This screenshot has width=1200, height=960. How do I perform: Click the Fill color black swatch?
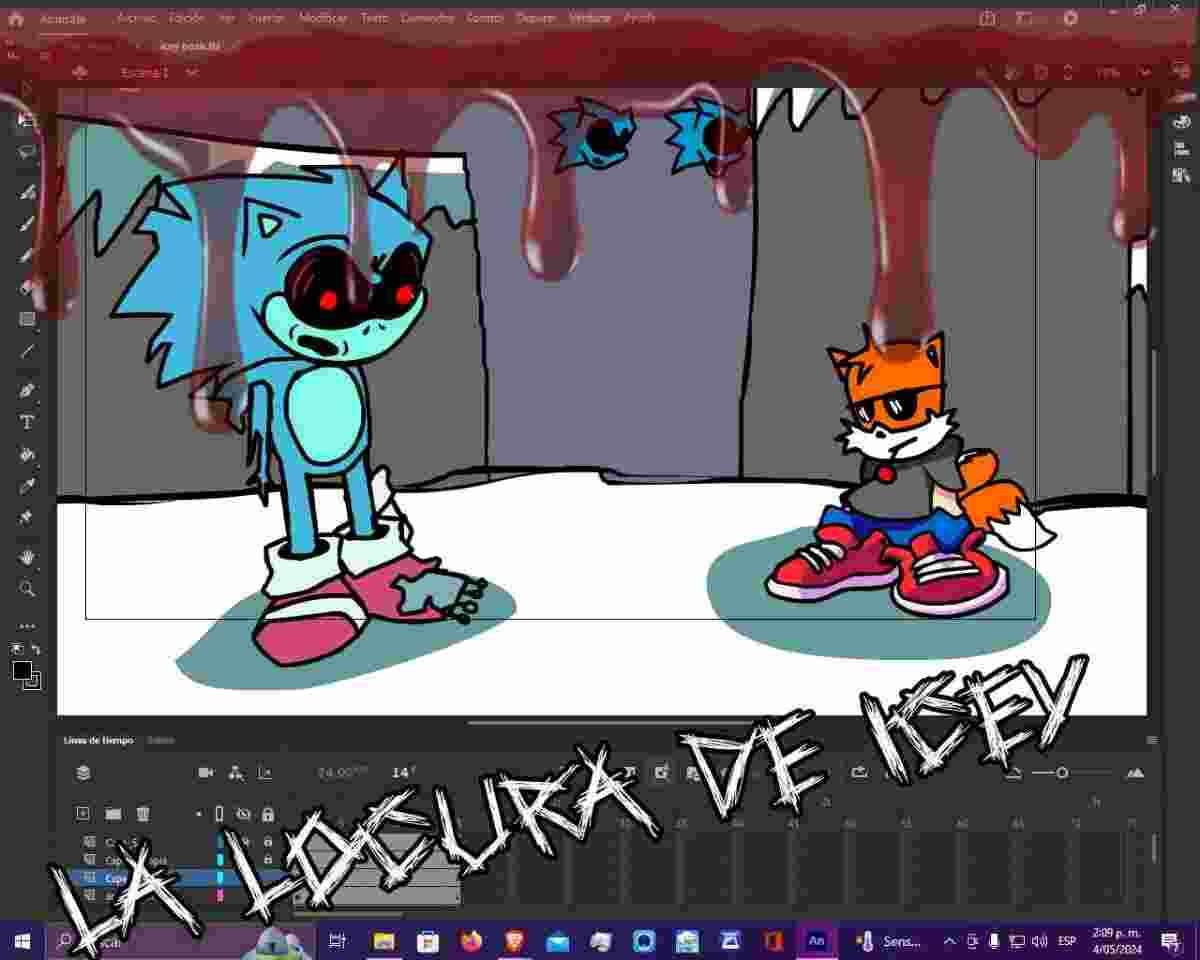pos(21,670)
